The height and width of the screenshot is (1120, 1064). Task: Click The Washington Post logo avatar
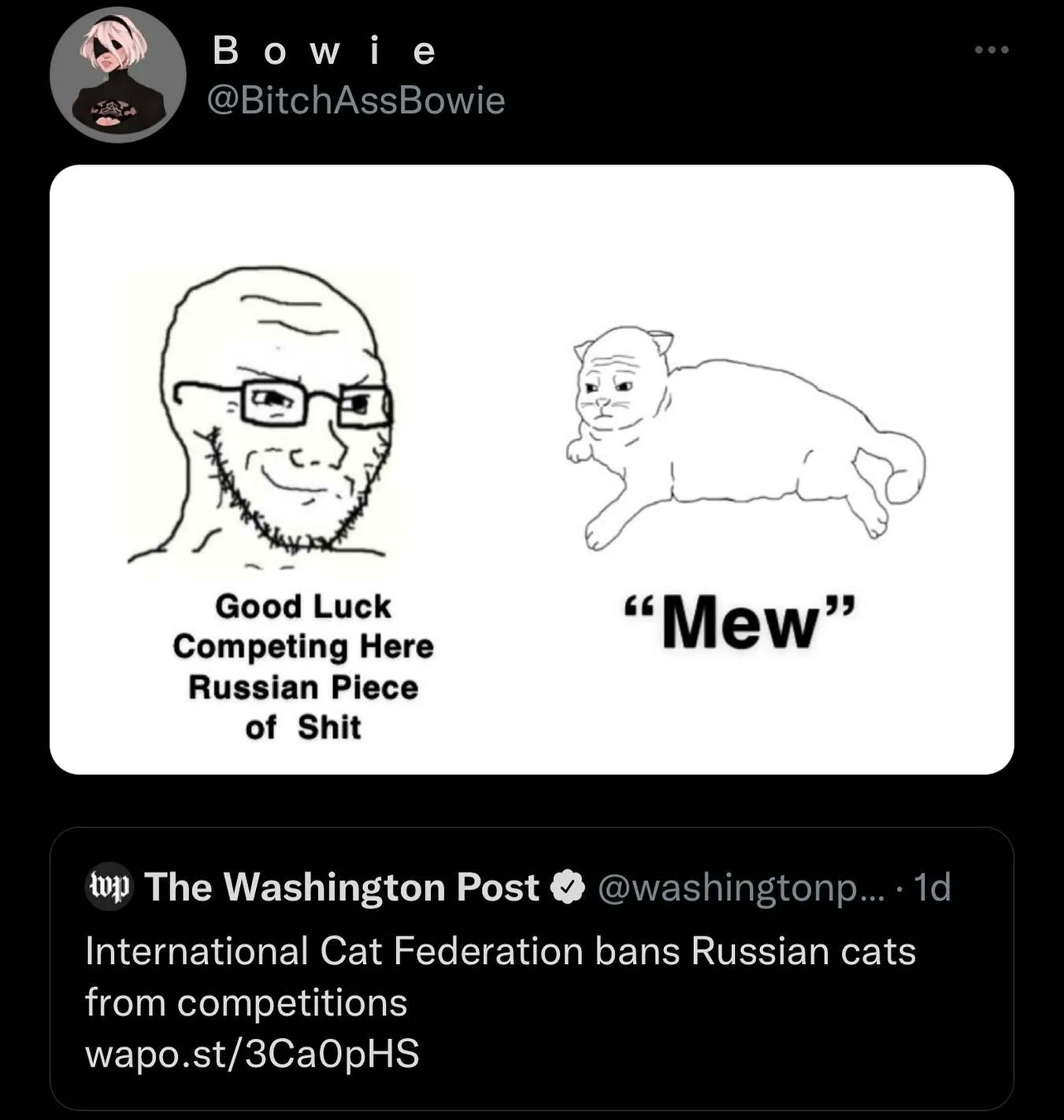[x=109, y=888]
